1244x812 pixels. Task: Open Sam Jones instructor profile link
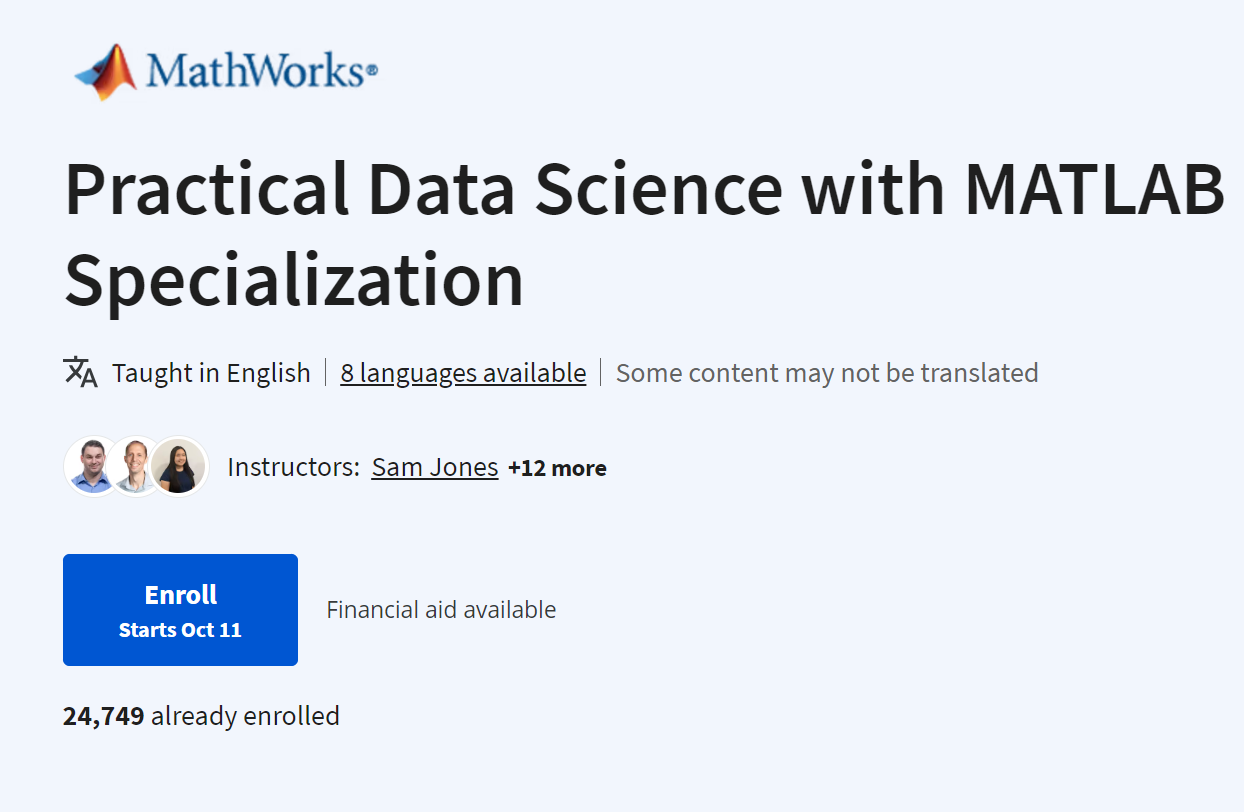(435, 467)
